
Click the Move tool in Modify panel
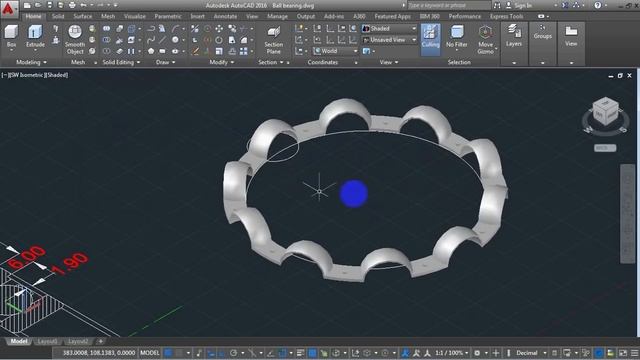pos(219,29)
